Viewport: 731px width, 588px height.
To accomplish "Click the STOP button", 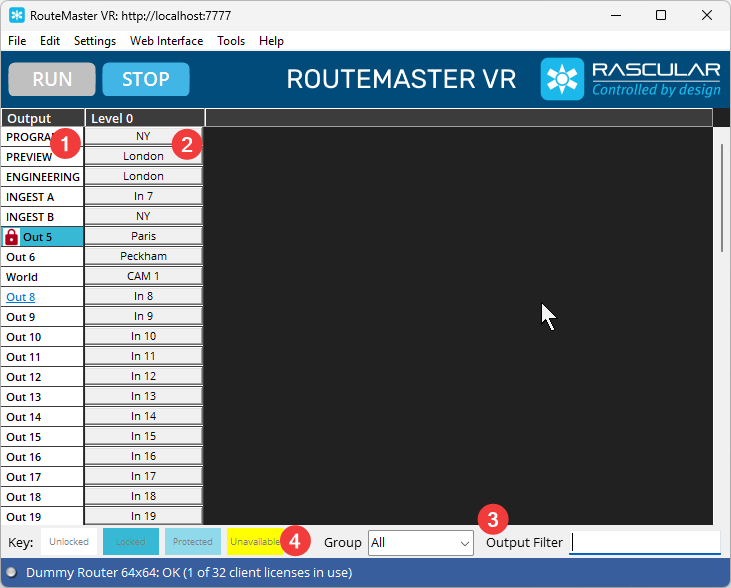I will point(146,79).
